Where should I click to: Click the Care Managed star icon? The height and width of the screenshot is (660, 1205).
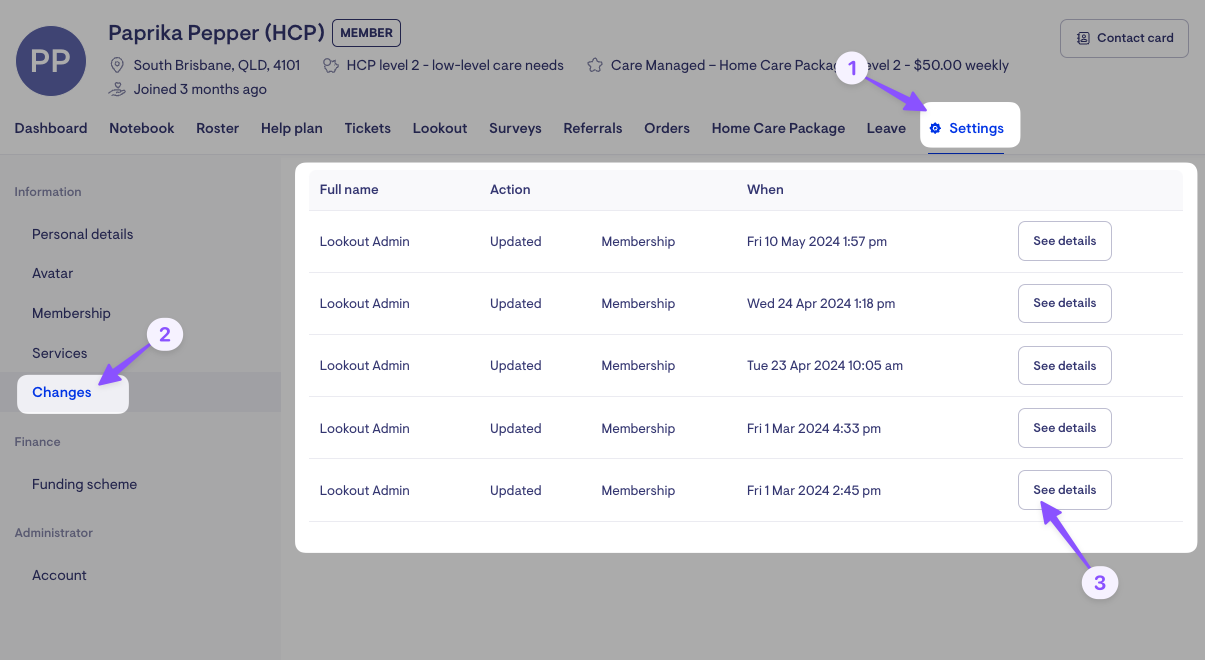tap(595, 65)
